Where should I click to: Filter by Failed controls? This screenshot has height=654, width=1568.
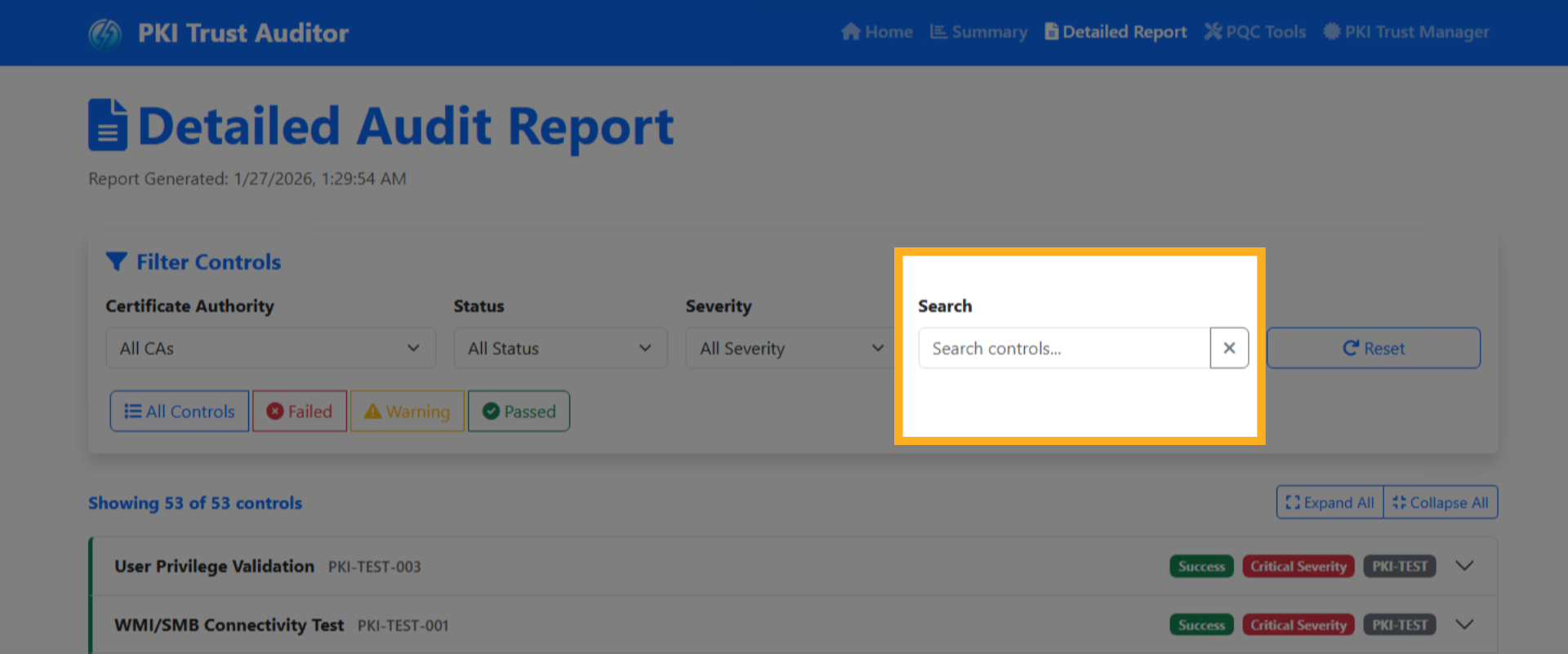[300, 412]
